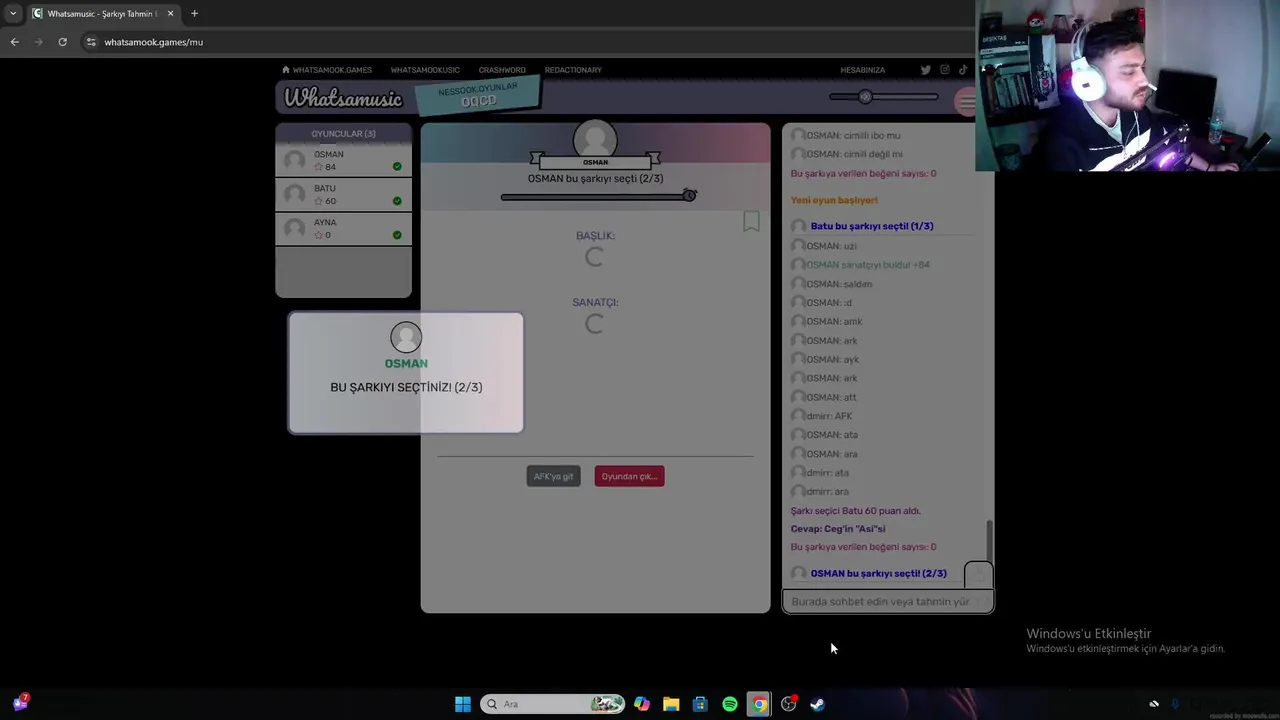Click the Whatsamusic logo

point(343,98)
